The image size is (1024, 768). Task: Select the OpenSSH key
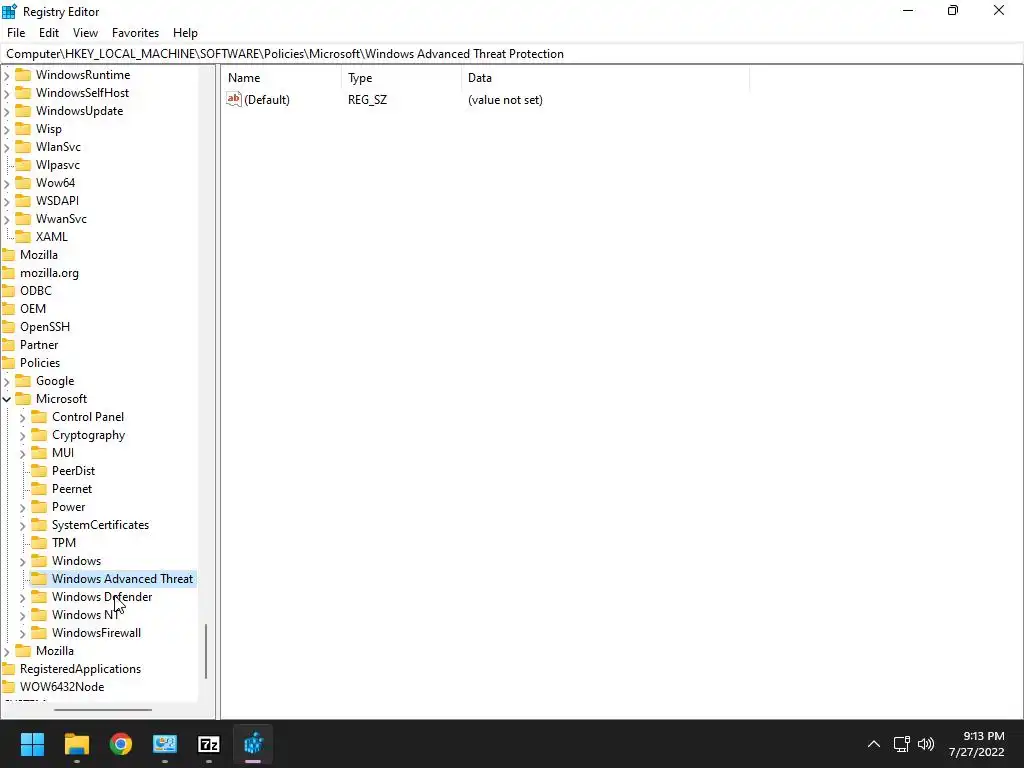coord(44,327)
